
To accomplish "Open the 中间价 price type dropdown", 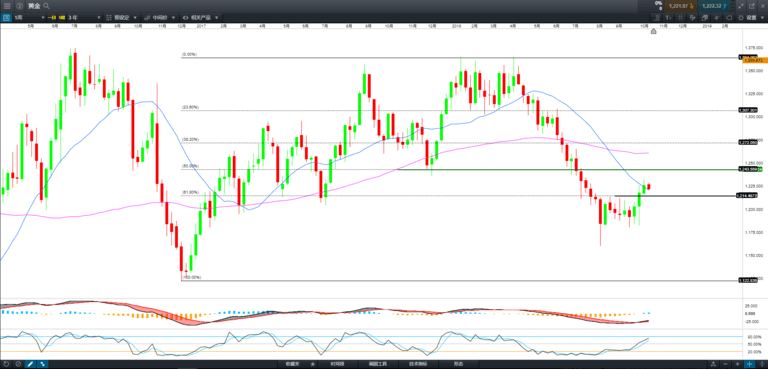I will tap(160, 18).
